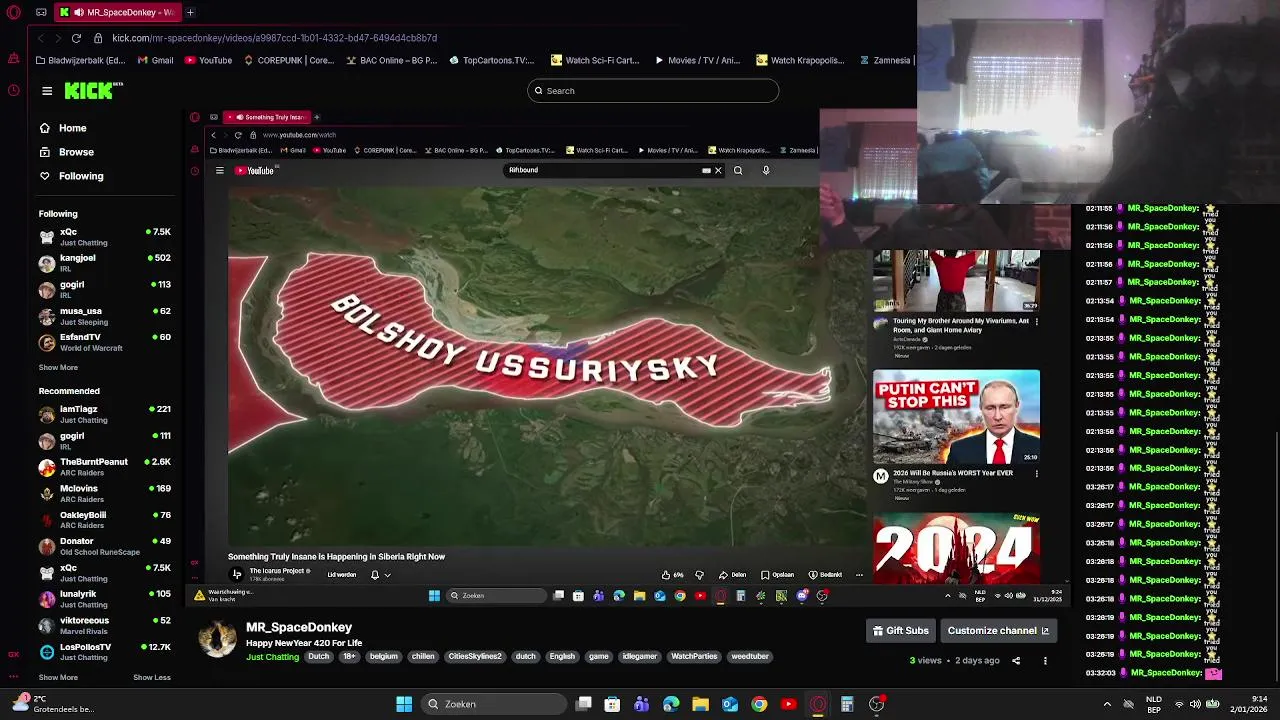Open the COREPUNK bookmark

(x=288, y=60)
